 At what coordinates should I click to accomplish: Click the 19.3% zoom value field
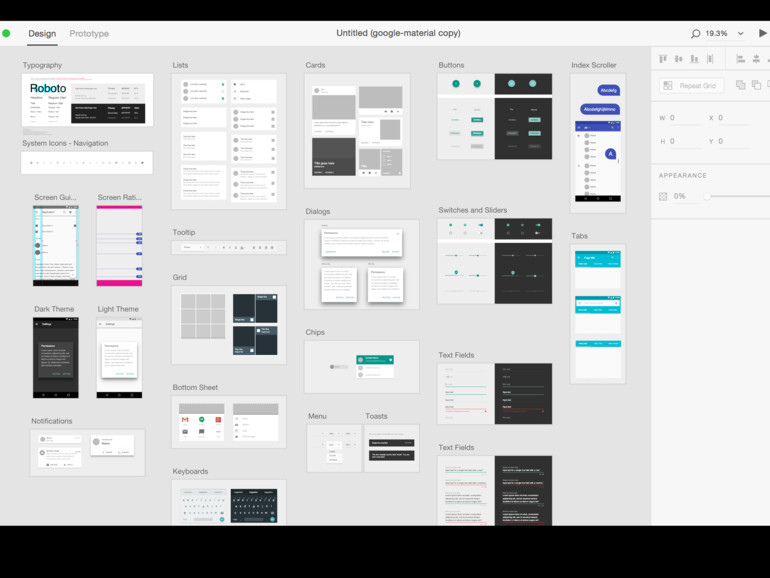coord(716,33)
